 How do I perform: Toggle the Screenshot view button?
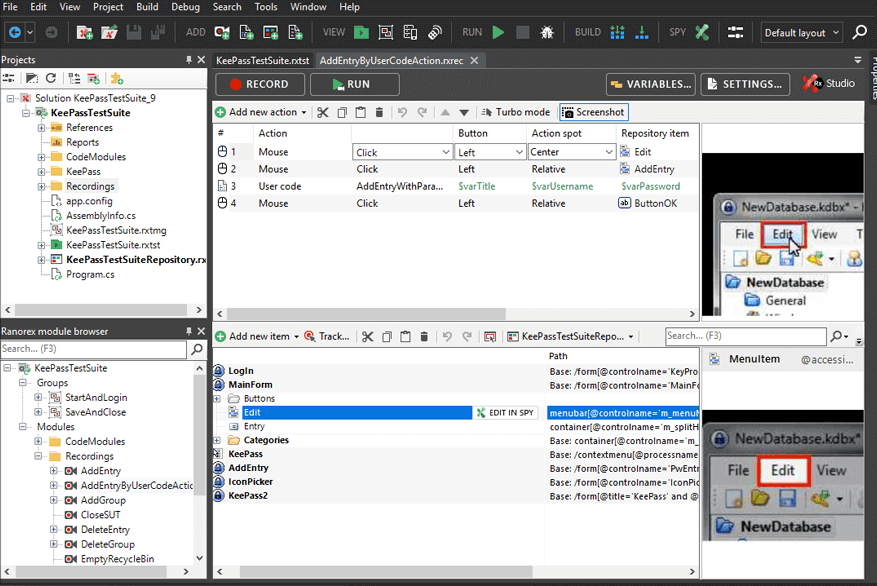[593, 112]
